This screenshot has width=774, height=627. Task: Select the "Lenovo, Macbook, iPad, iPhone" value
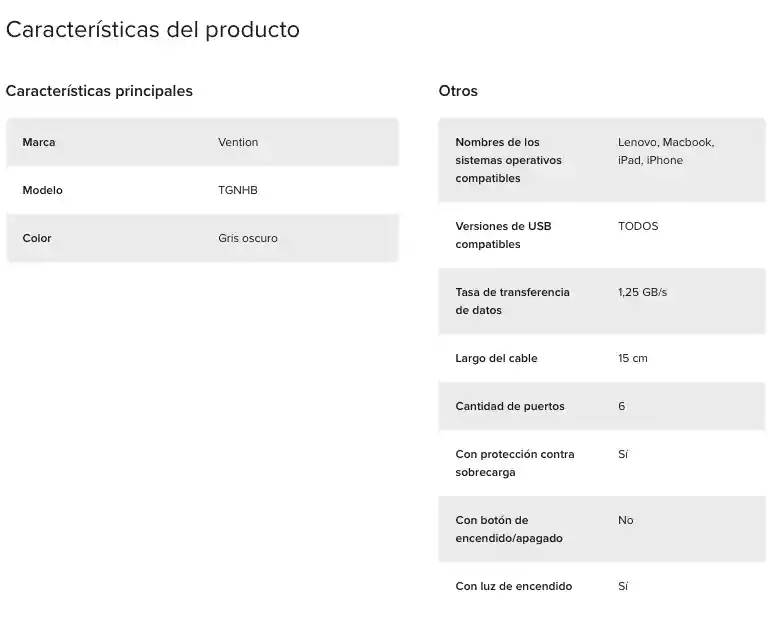point(666,151)
